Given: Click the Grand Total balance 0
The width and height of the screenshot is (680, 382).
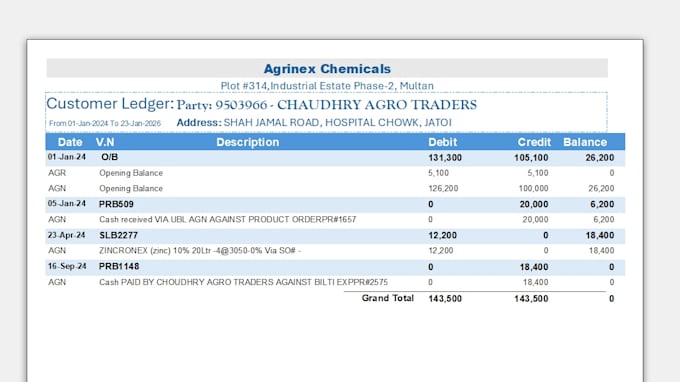Looking at the screenshot, I should point(611,299).
